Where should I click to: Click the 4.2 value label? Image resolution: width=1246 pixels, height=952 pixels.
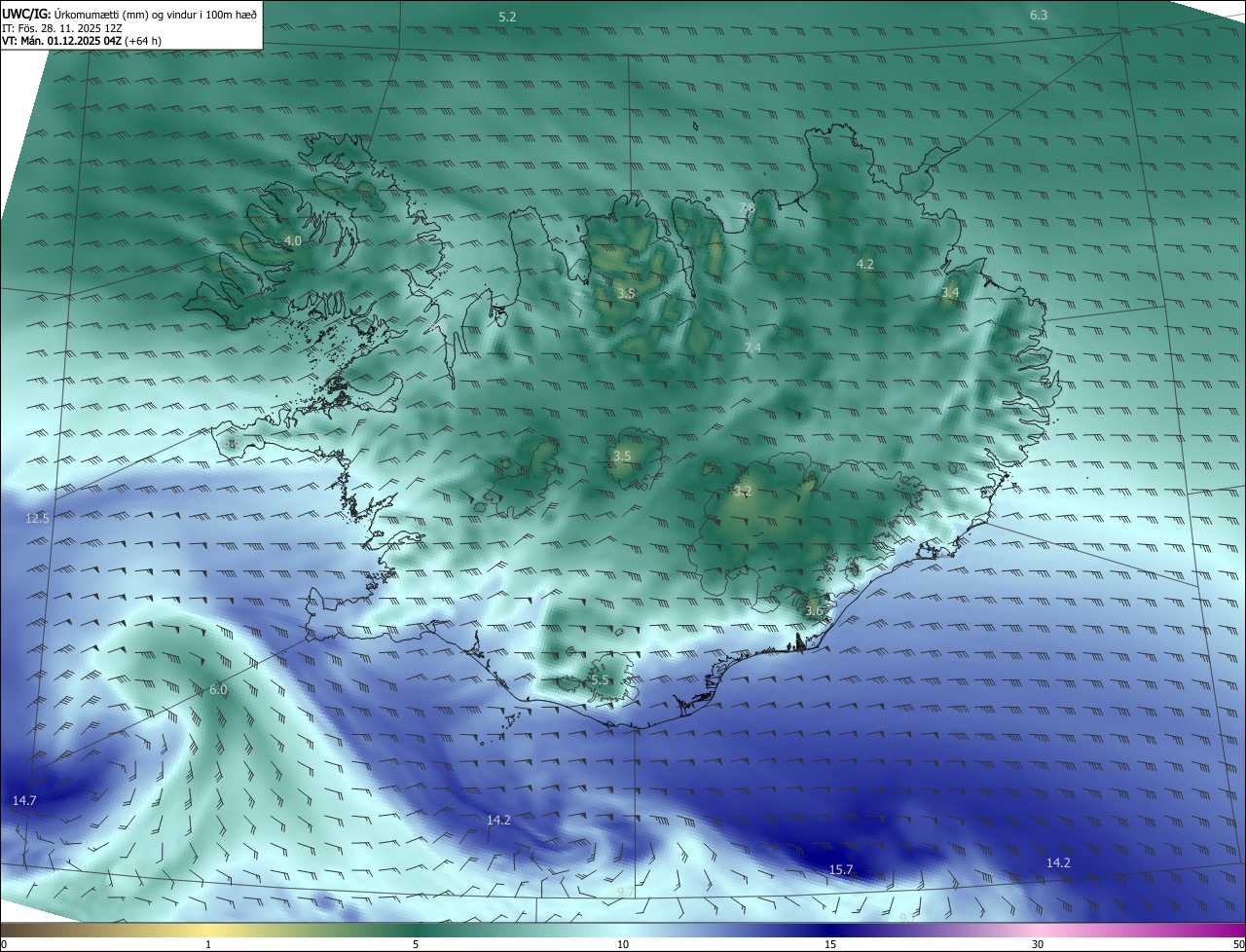point(864,265)
